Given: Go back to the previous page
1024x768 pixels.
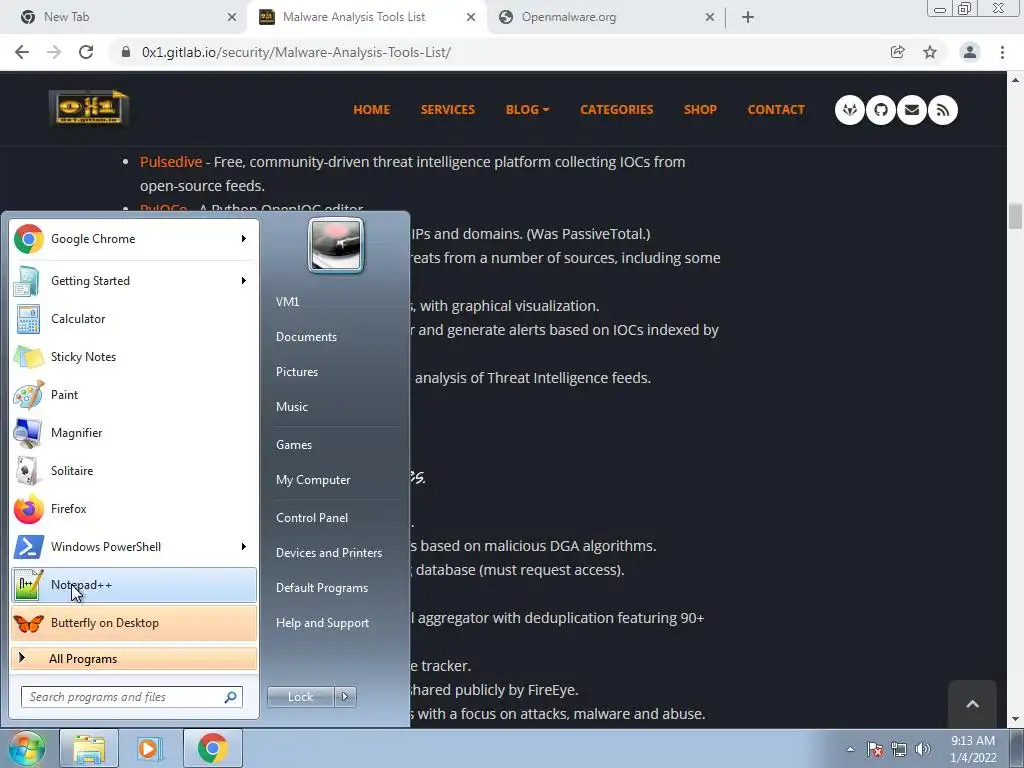Looking at the screenshot, I should (22, 52).
